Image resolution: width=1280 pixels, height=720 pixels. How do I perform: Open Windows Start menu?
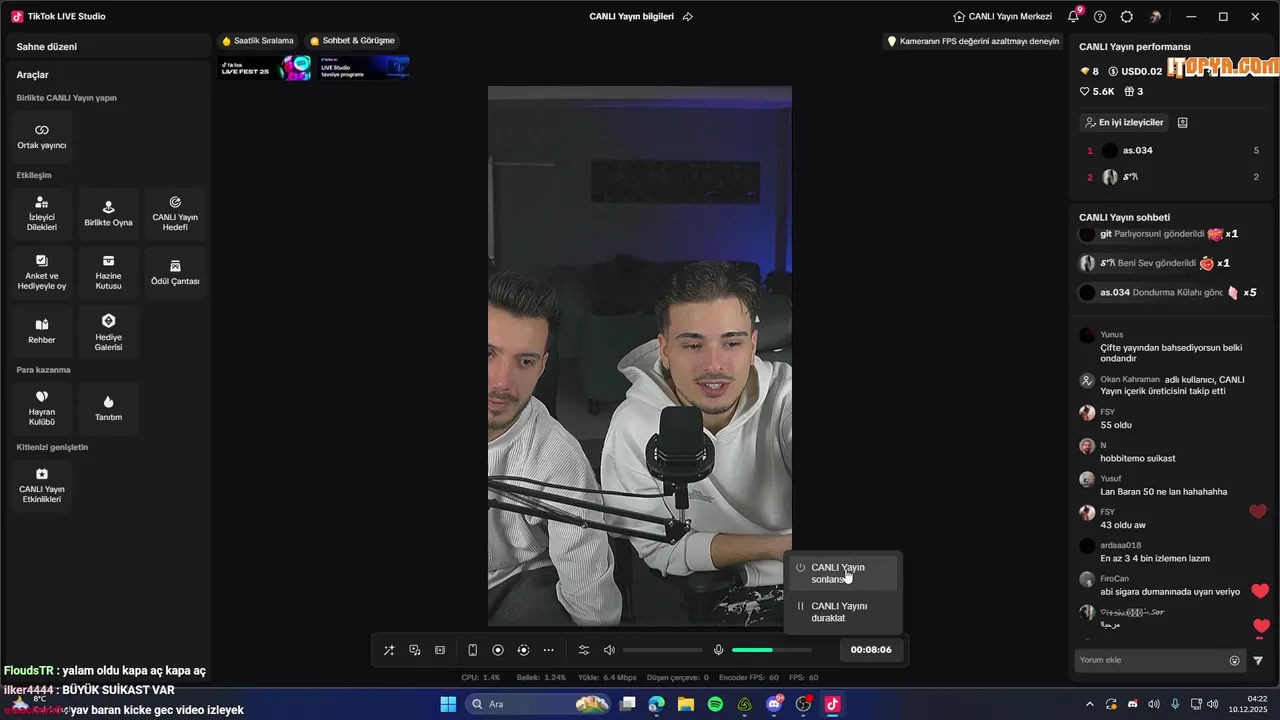point(448,704)
